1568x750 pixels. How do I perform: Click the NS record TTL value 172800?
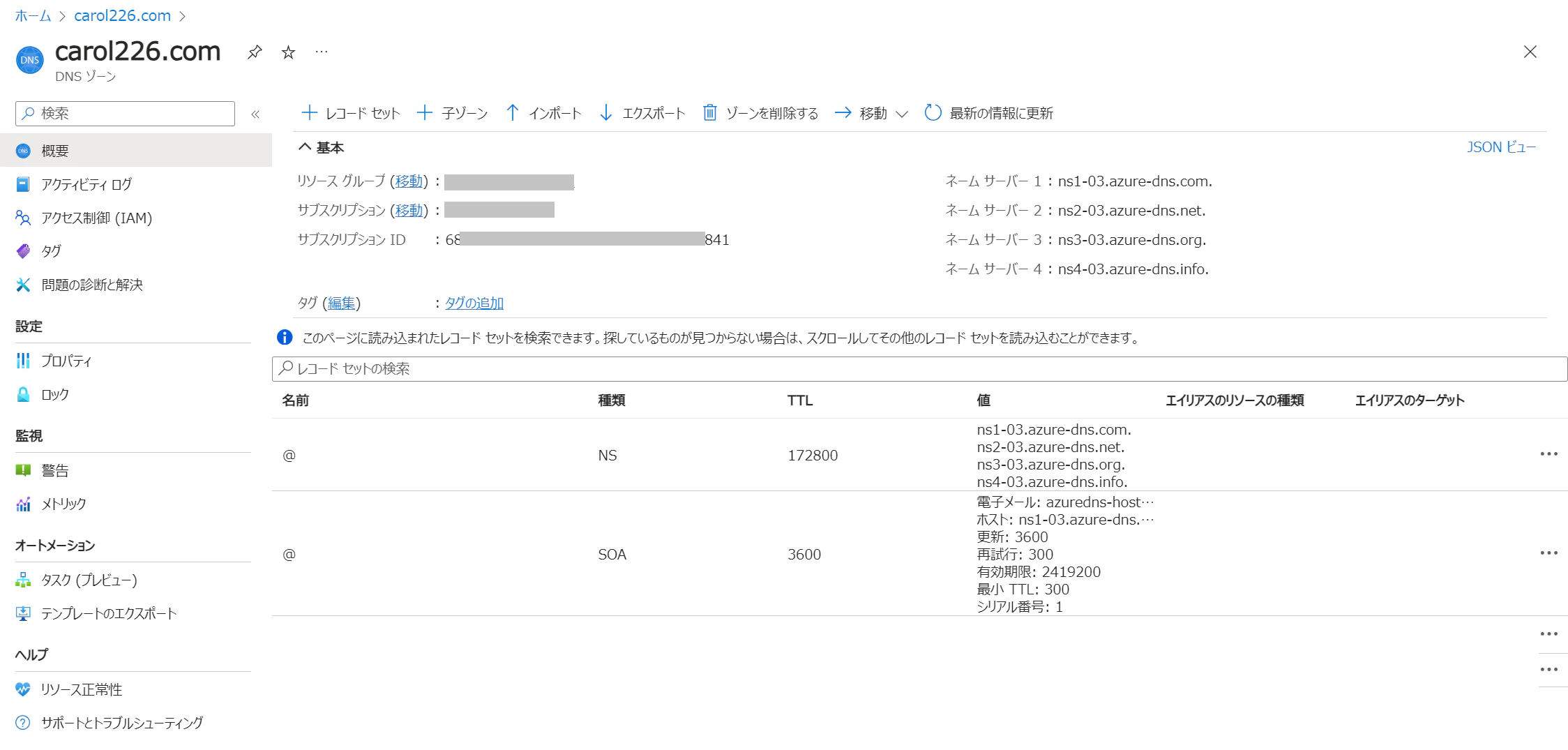coord(813,456)
